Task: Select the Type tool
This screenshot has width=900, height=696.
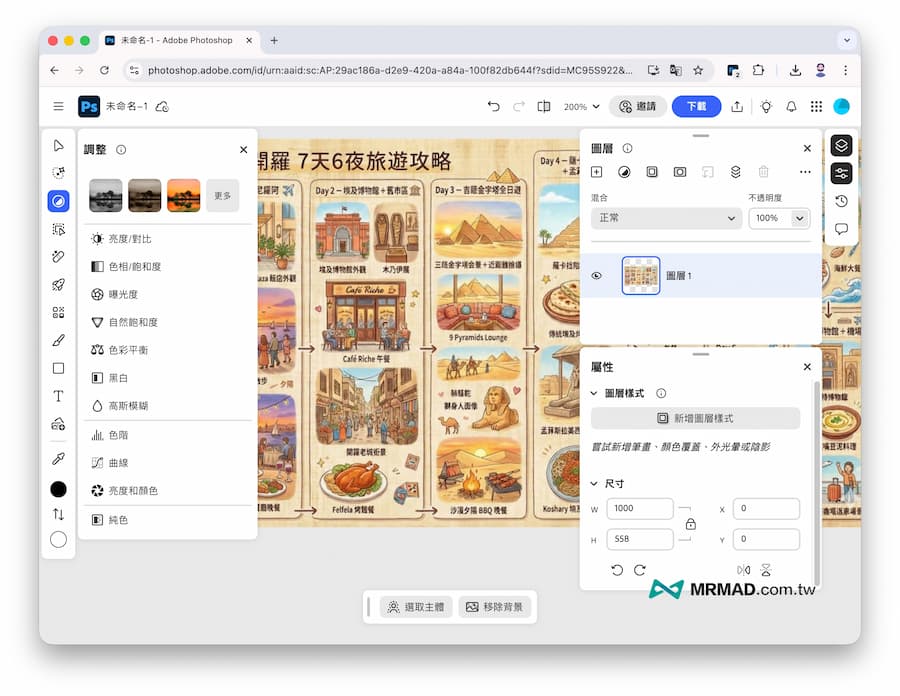Action: tap(58, 395)
